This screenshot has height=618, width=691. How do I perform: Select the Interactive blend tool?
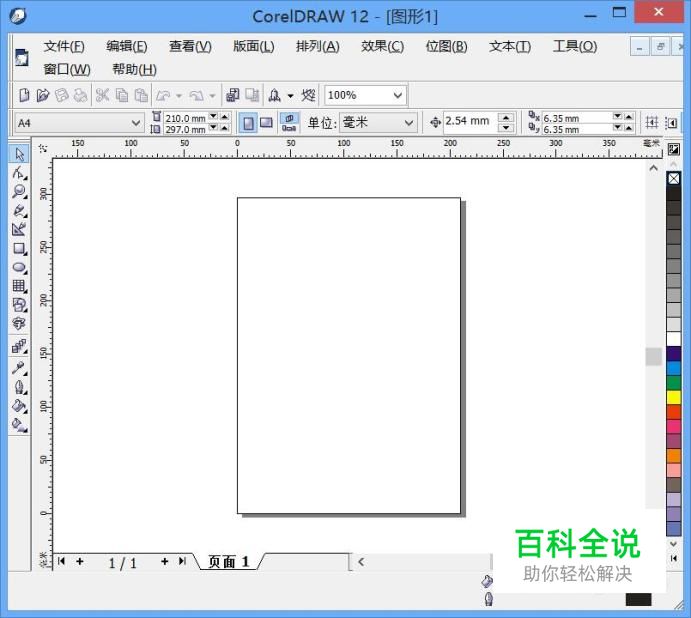click(19, 347)
